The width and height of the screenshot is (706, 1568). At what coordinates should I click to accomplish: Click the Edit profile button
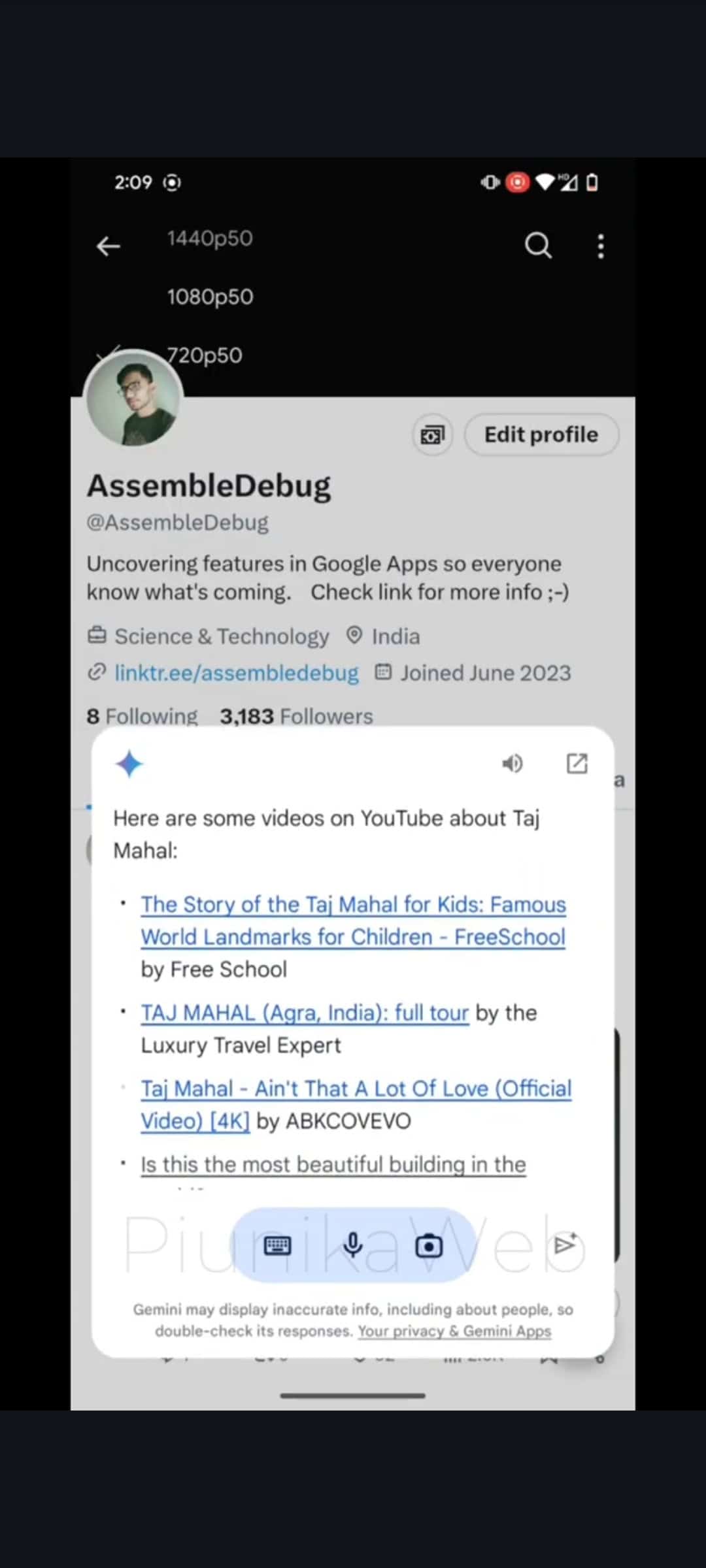(x=541, y=434)
